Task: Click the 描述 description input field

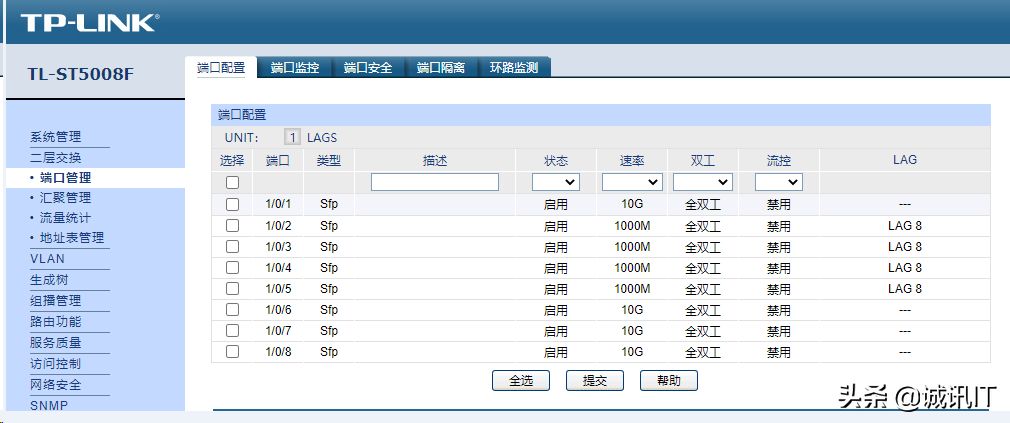Action: [x=434, y=182]
